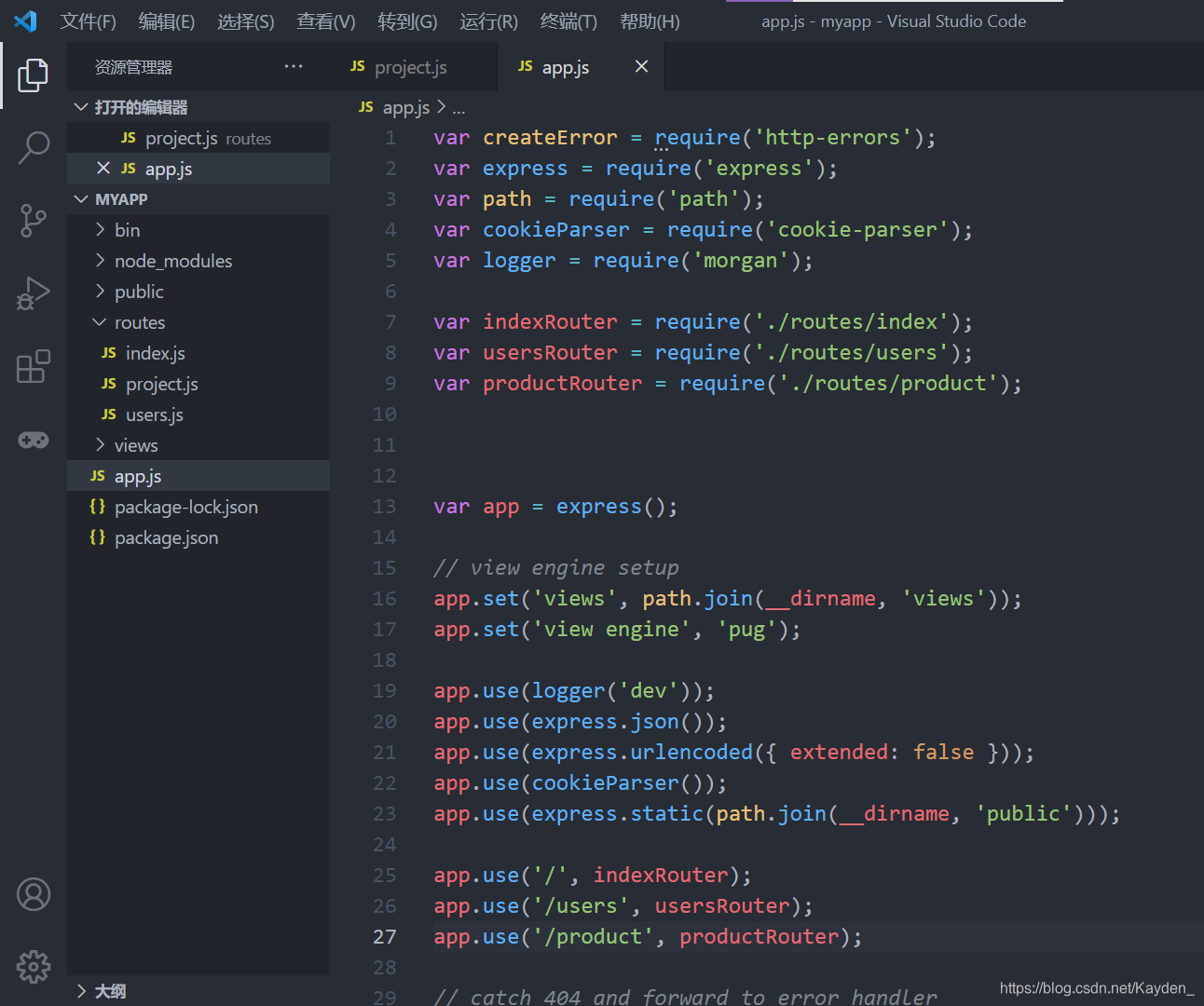Place cursor on line 27 productRouter

coord(759,936)
